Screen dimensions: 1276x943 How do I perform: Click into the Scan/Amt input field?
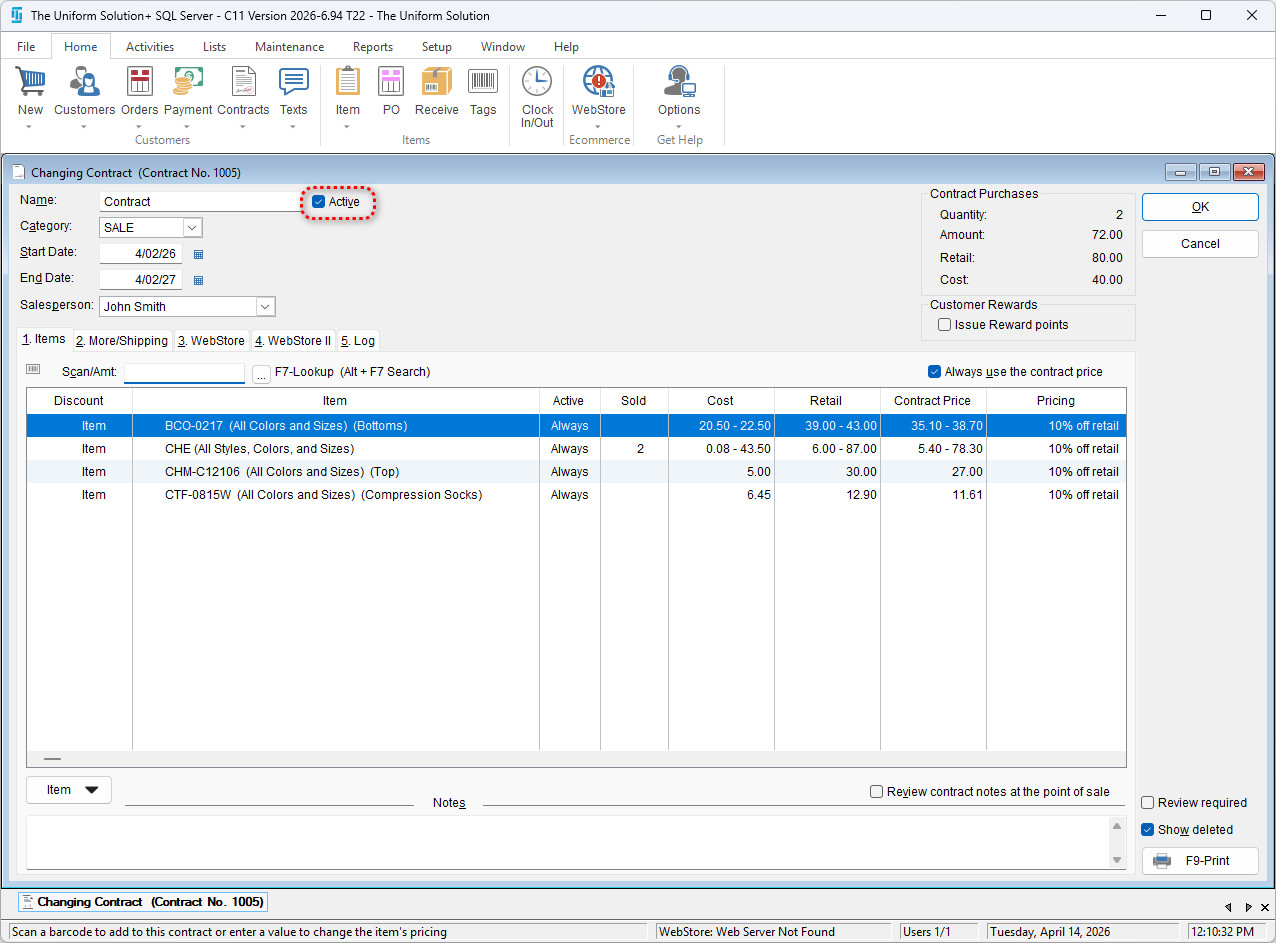pyautogui.click(x=184, y=373)
